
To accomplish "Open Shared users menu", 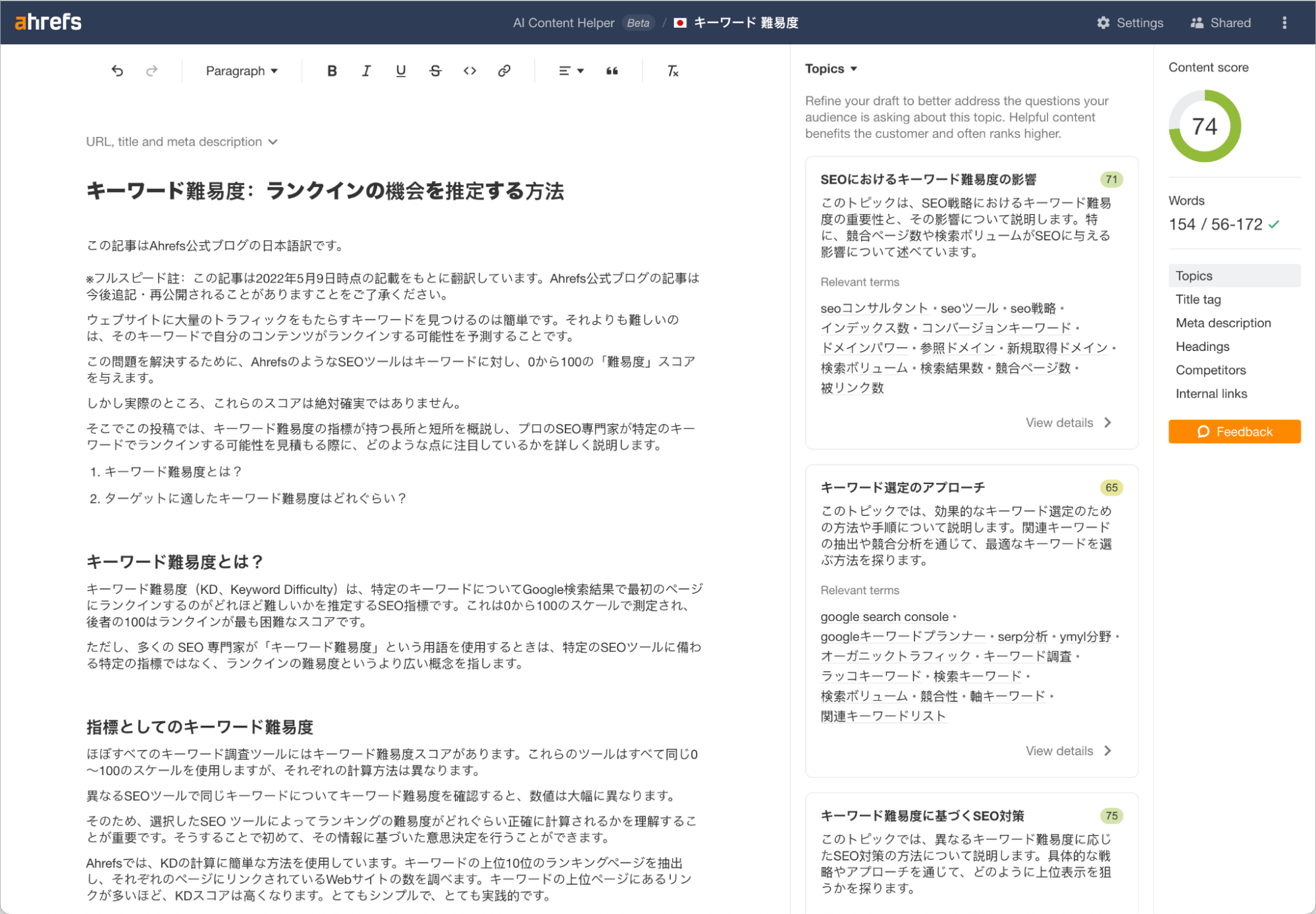I will pos(1221,22).
